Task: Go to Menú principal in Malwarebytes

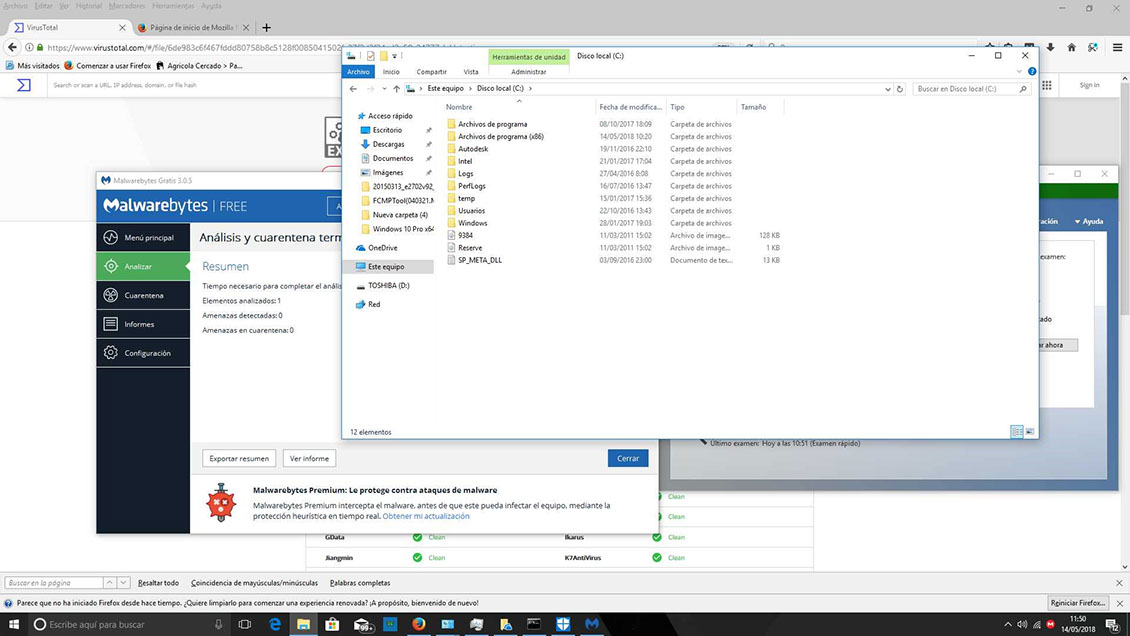Action: 148,238
